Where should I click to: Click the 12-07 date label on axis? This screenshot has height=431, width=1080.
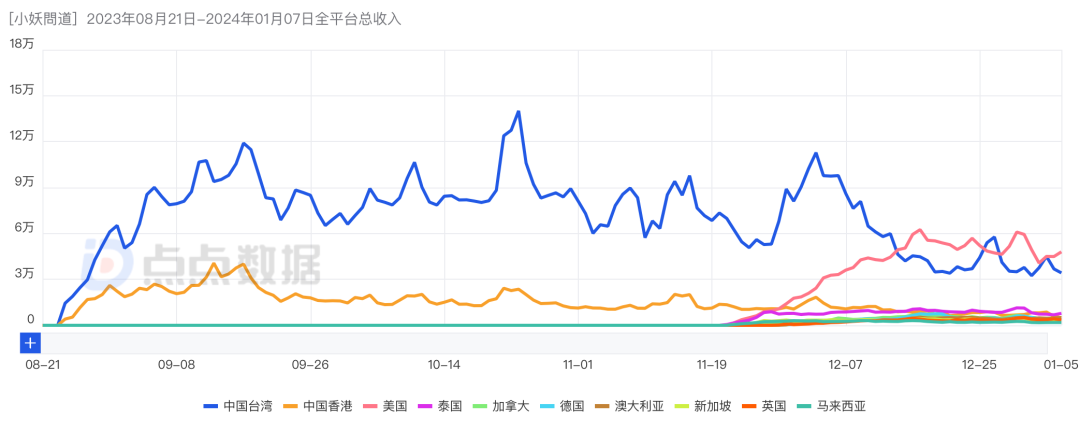[x=846, y=366]
